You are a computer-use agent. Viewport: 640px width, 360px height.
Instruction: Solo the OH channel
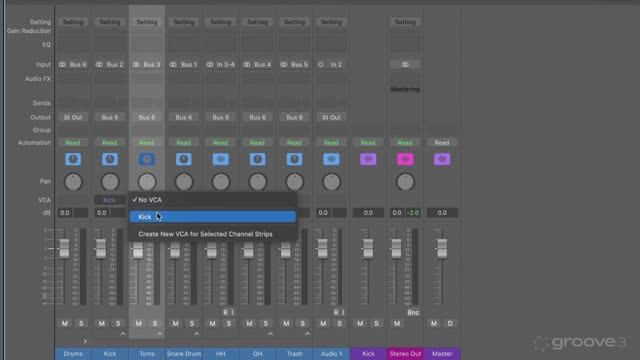point(266,323)
